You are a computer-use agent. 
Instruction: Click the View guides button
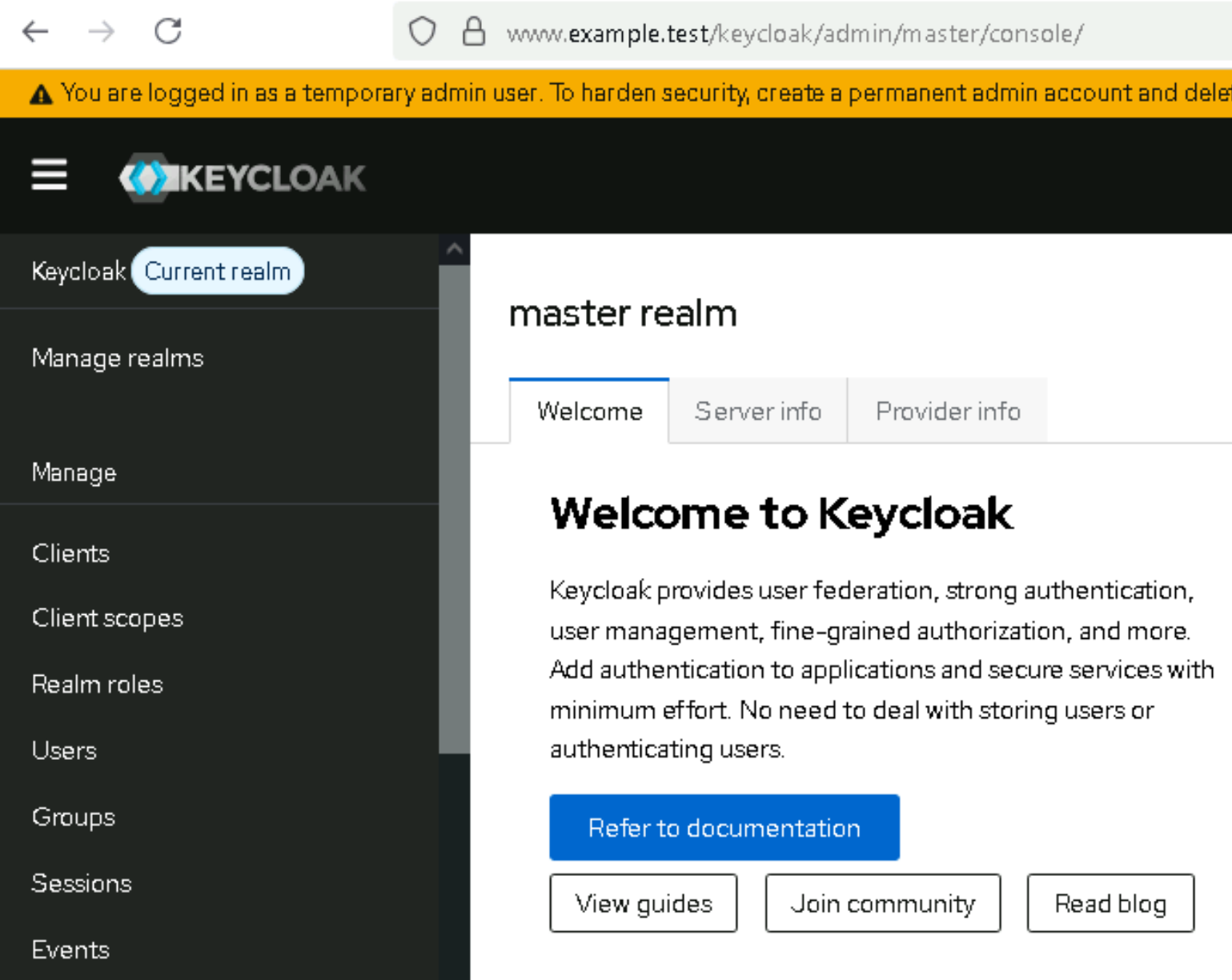pyautogui.click(x=644, y=903)
